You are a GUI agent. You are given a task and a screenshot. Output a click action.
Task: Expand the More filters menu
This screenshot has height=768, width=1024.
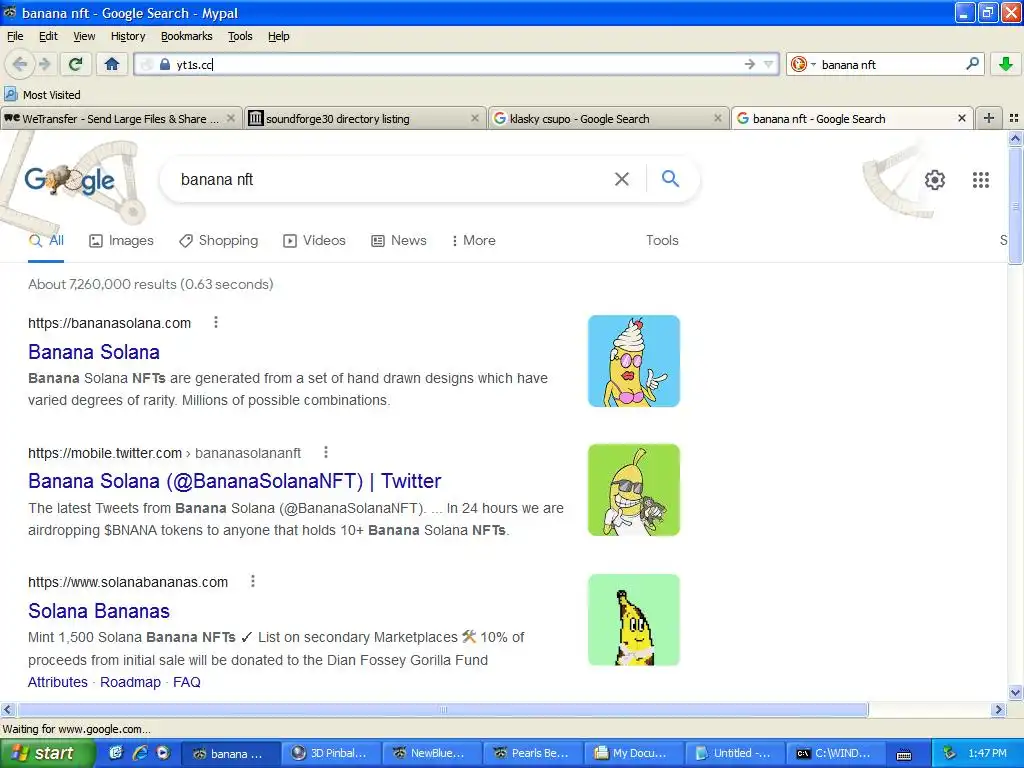pos(474,240)
